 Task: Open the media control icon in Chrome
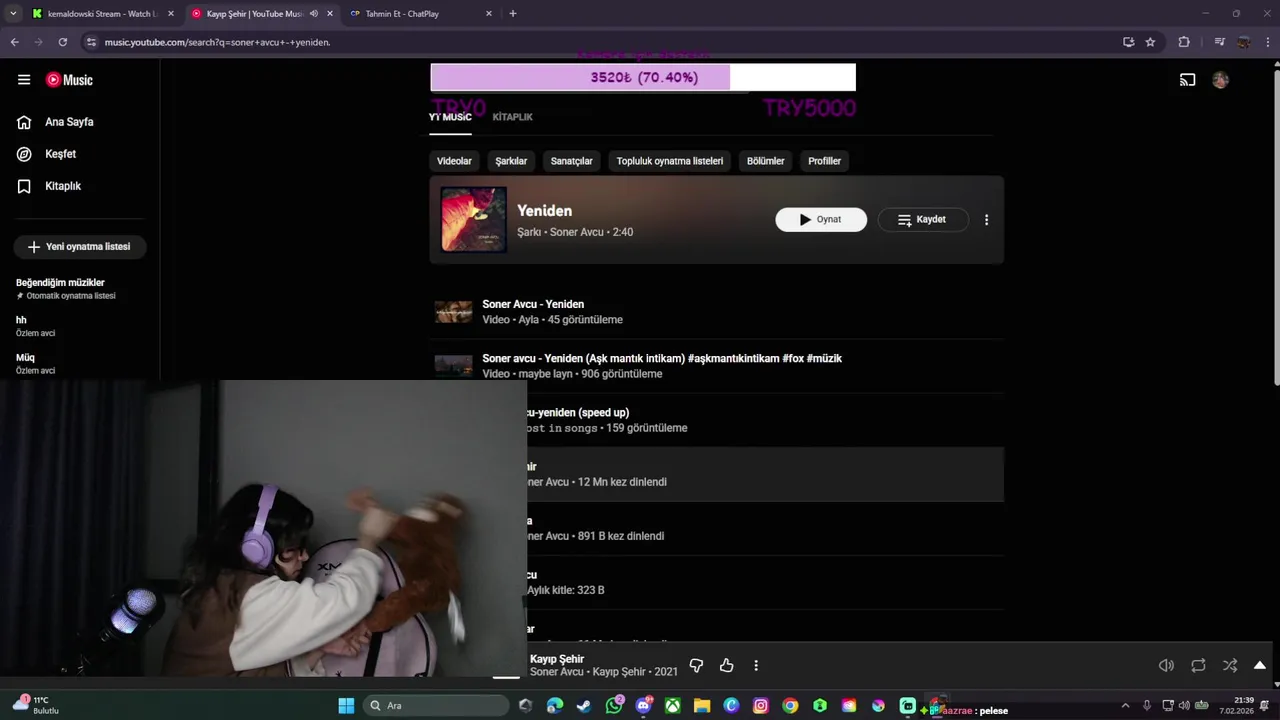(x=1219, y=42)
